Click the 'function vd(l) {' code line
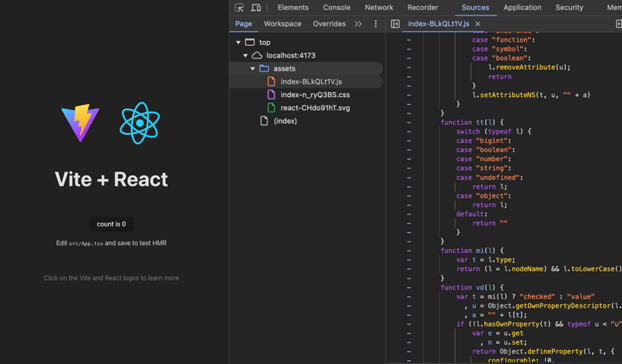The width and height of the screenshot is (622, 364). click(472, 287)
